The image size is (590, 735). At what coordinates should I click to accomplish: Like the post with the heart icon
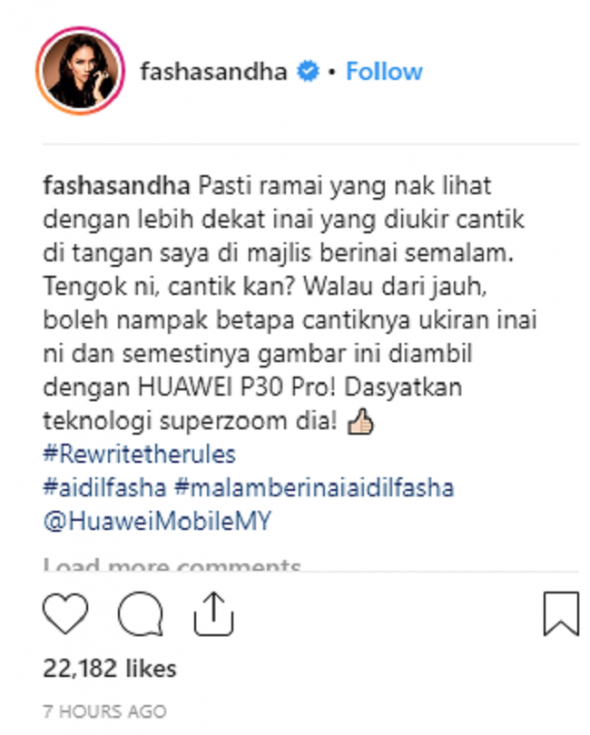point(66,613)
